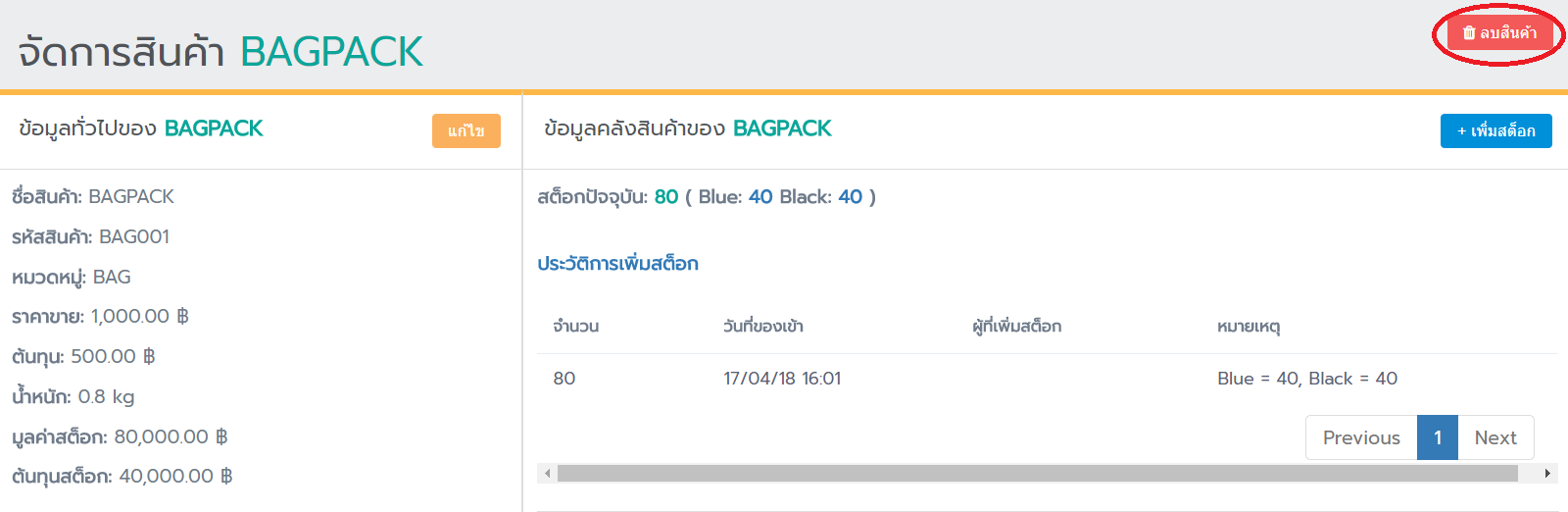Select the stock row dated 17/04/18 16:01
Screen dimensions: 1568x512
782,379
